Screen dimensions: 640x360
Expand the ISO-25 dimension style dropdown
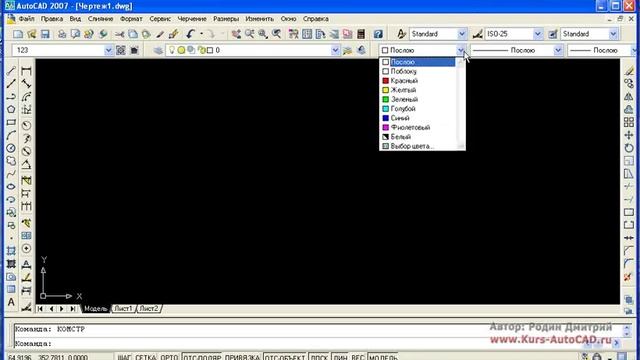pos(538,34)
